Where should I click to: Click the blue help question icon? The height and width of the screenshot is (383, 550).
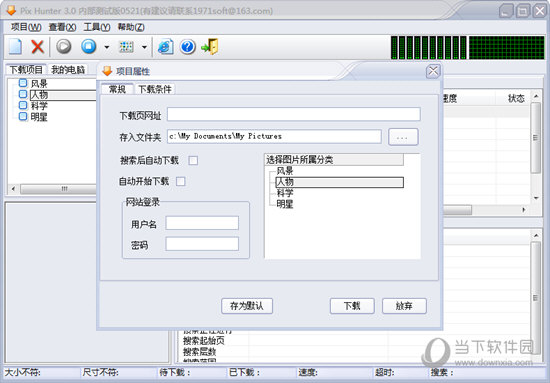[188, 47]
